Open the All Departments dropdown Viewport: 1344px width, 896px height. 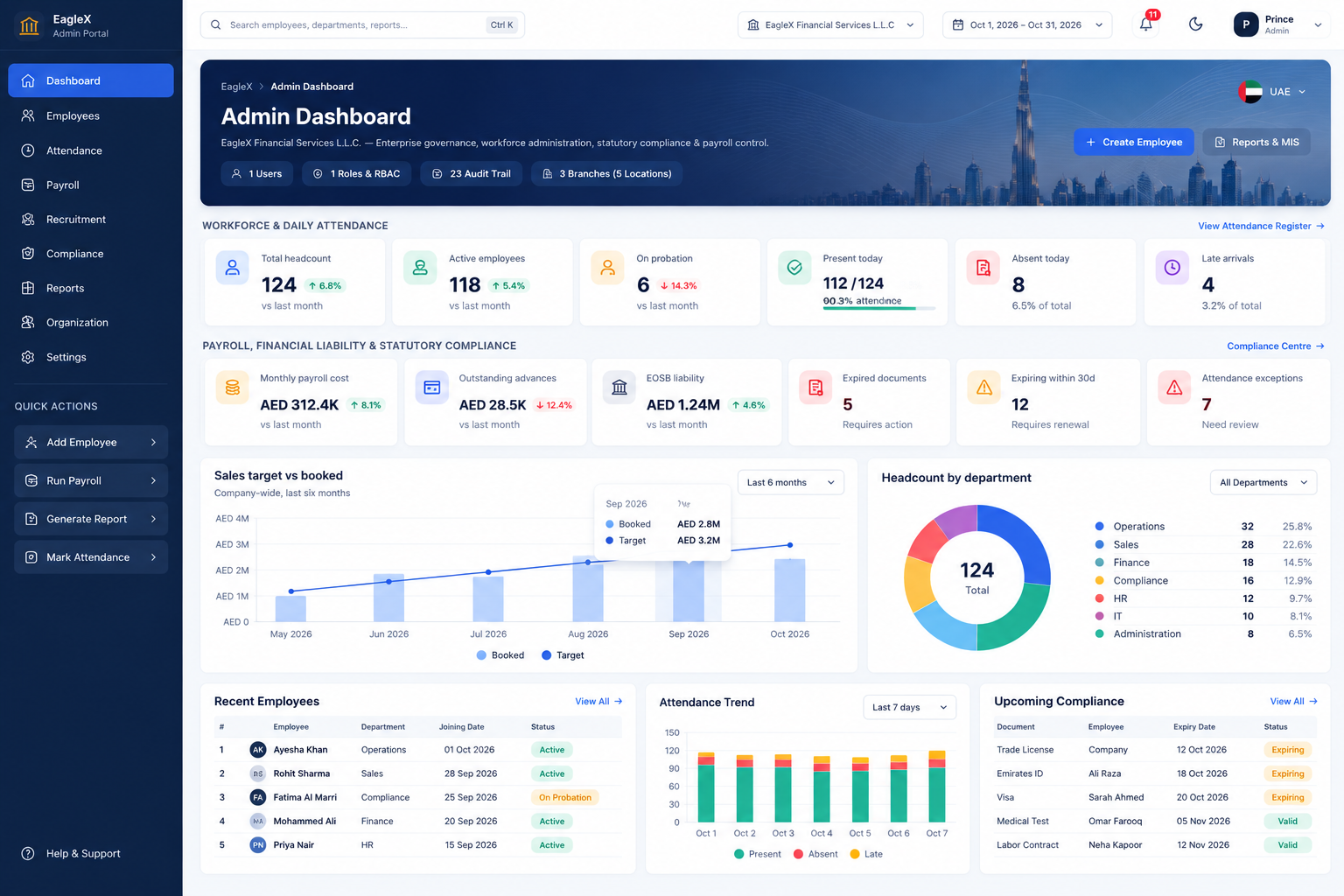[1263, 482]
